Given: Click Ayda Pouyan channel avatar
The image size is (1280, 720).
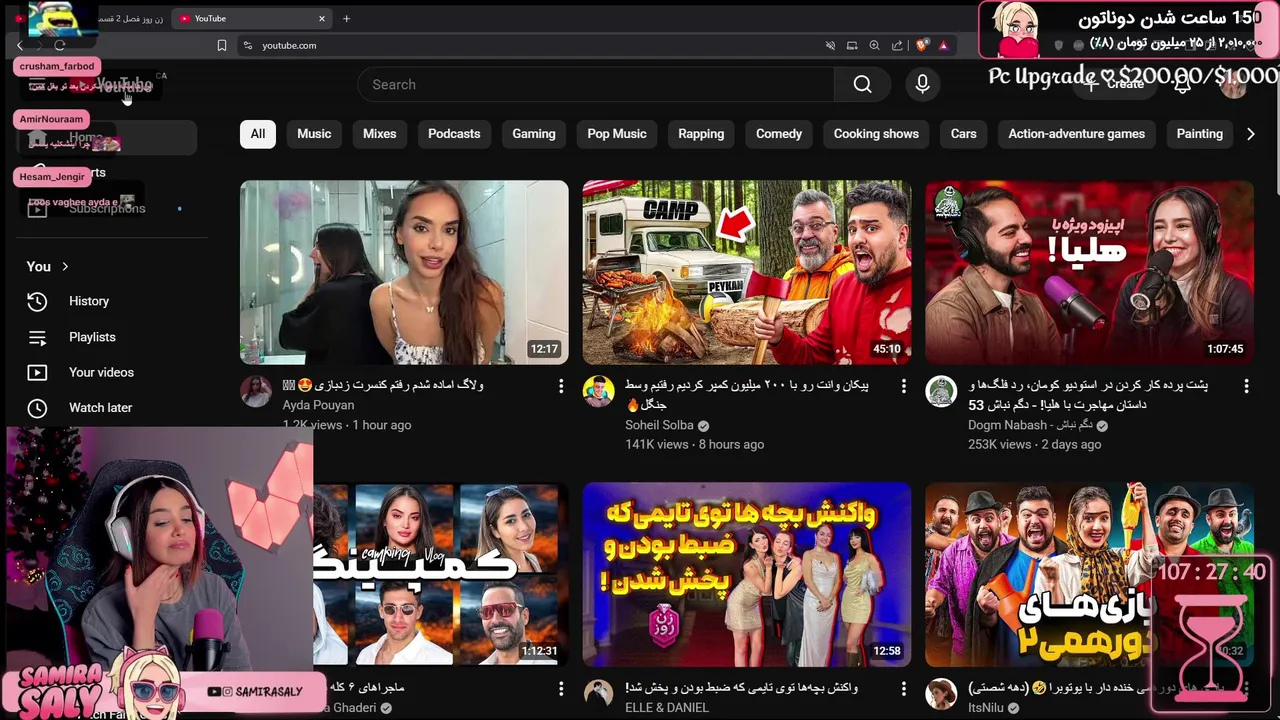Looking at the screenshot, I should (256, 392).
